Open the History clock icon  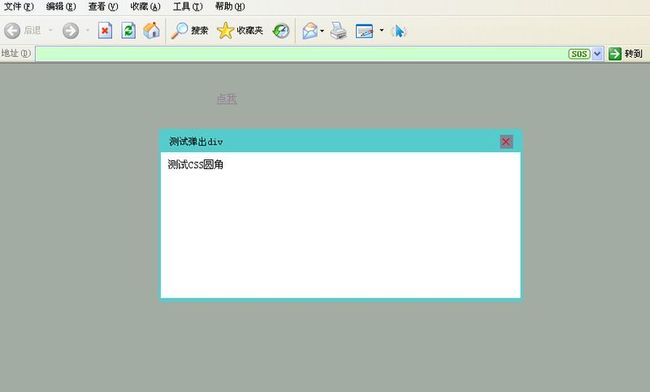[281, 31]
